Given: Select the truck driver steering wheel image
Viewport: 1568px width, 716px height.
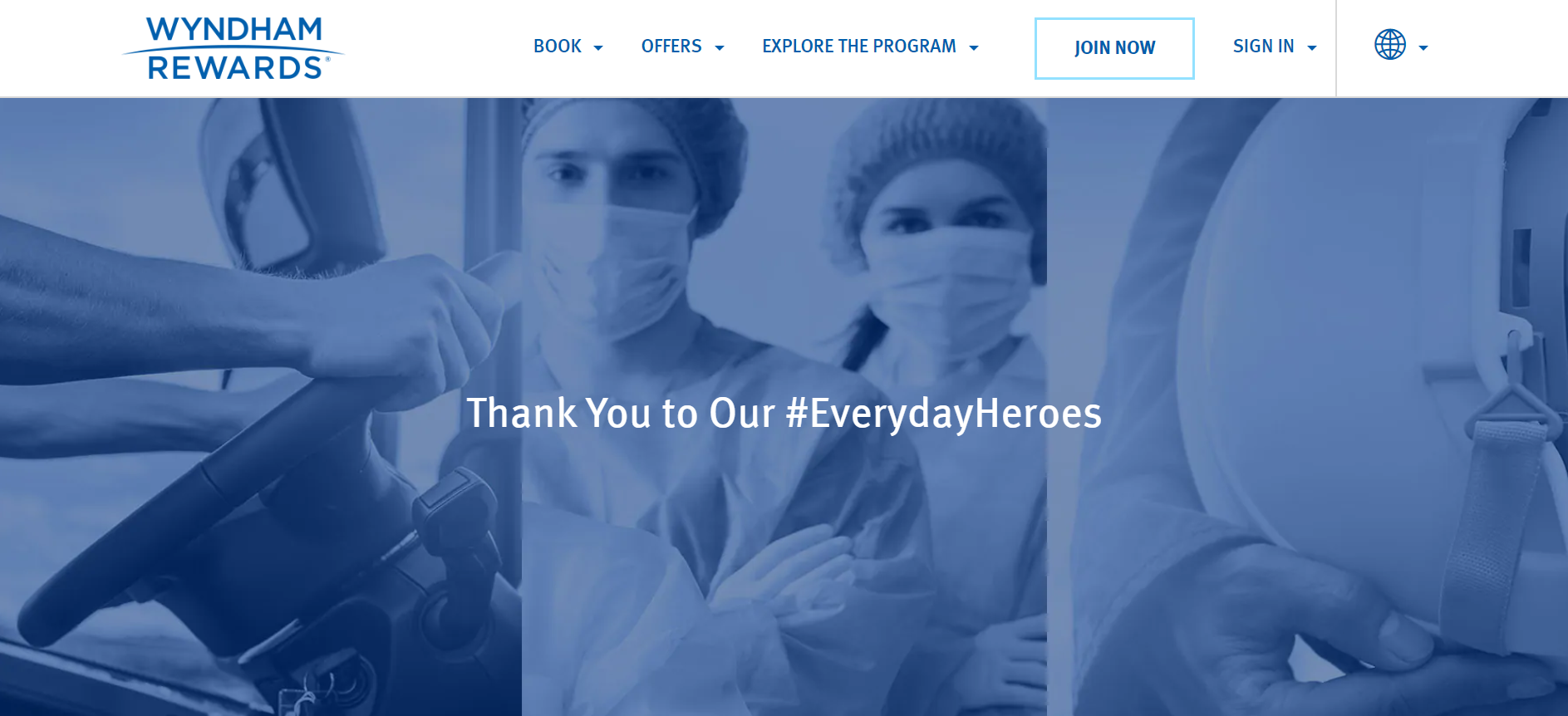Looking at the screenshot, I should (x=261, y=407).
